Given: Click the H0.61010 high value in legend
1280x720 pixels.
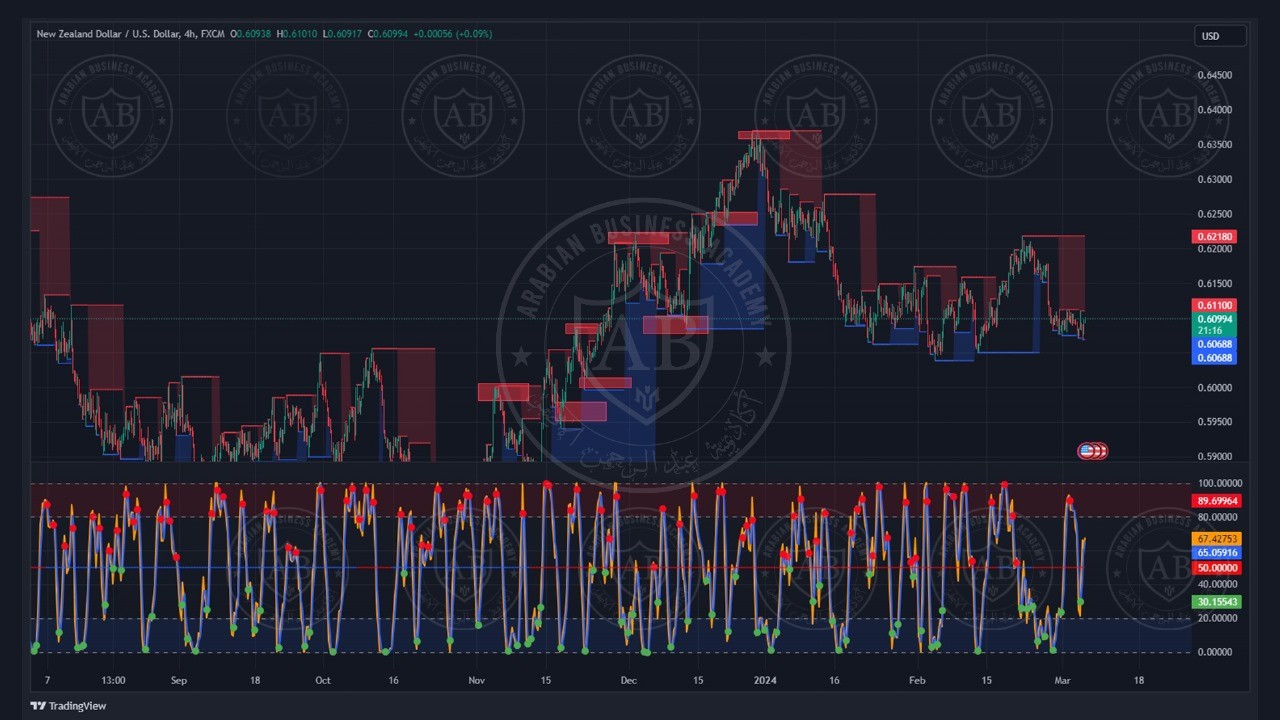Looking at the screenshot, I should pyautogui.click(x=296, y=34).
